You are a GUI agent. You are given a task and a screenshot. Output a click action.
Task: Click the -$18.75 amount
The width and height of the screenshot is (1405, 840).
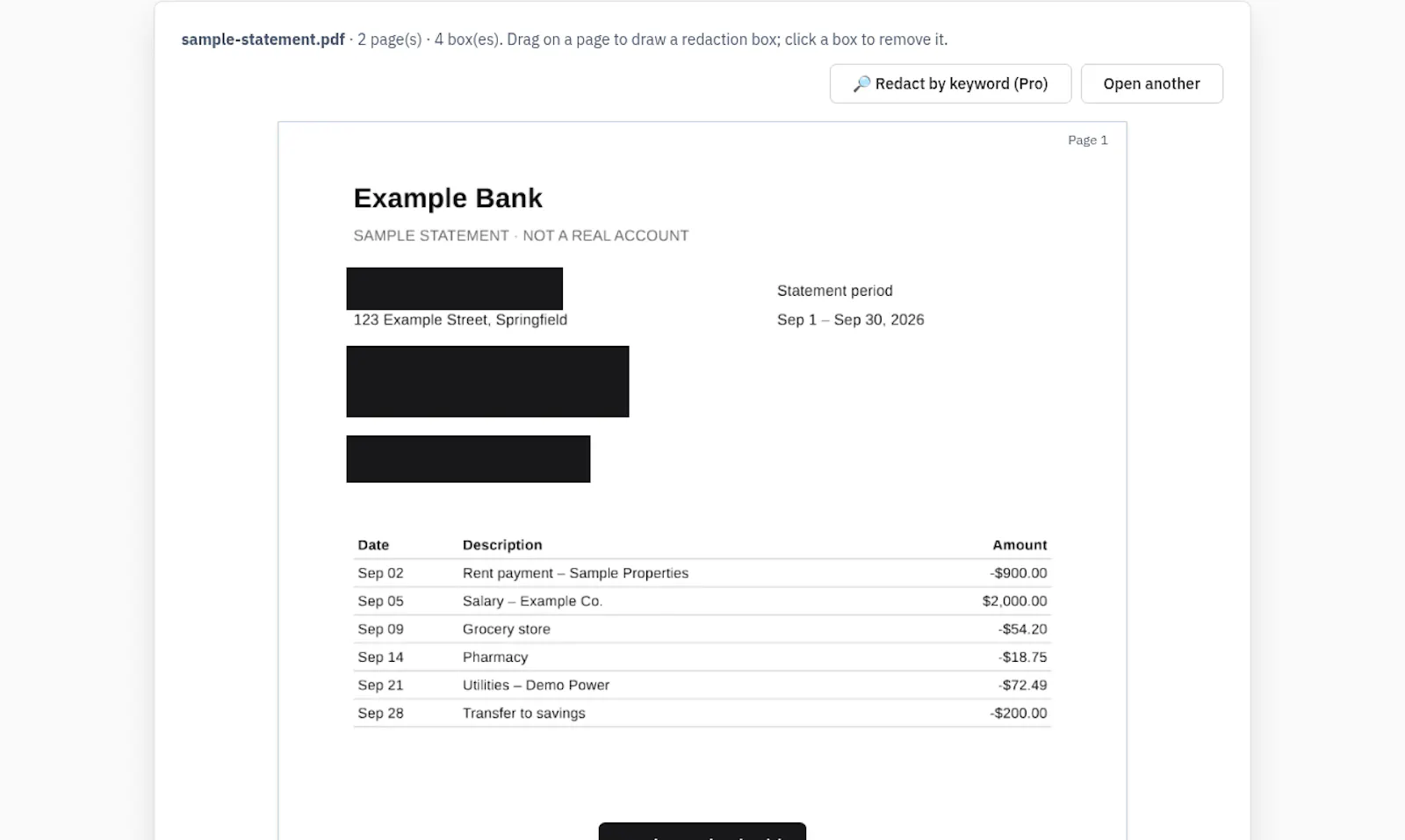tap(1022, 657)
